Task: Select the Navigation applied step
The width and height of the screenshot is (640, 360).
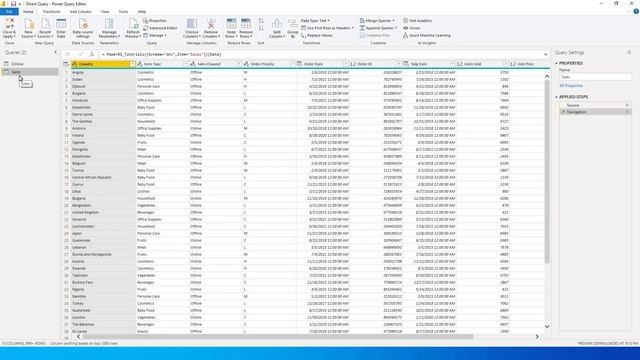Action: pos(595,112)
